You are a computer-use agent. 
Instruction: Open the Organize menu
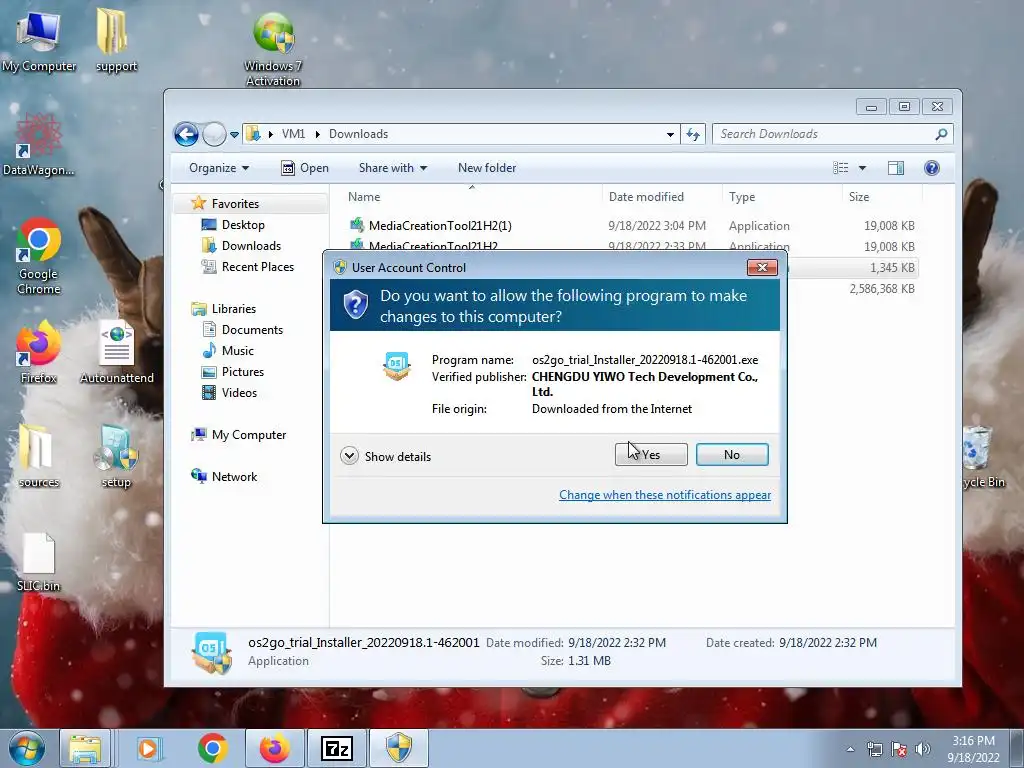point(219,168)
